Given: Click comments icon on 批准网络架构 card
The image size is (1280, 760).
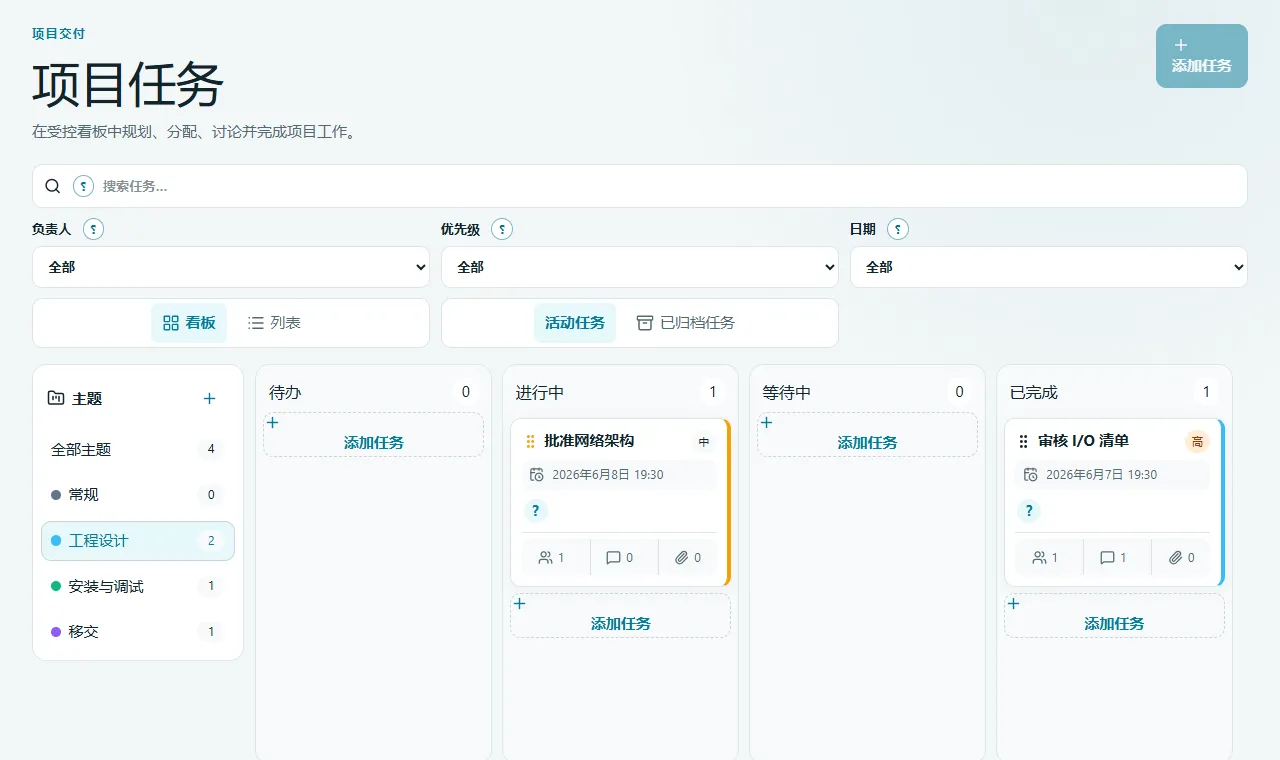Looking at the screenshot, I should pyautogui.click(x=614, y=558).
